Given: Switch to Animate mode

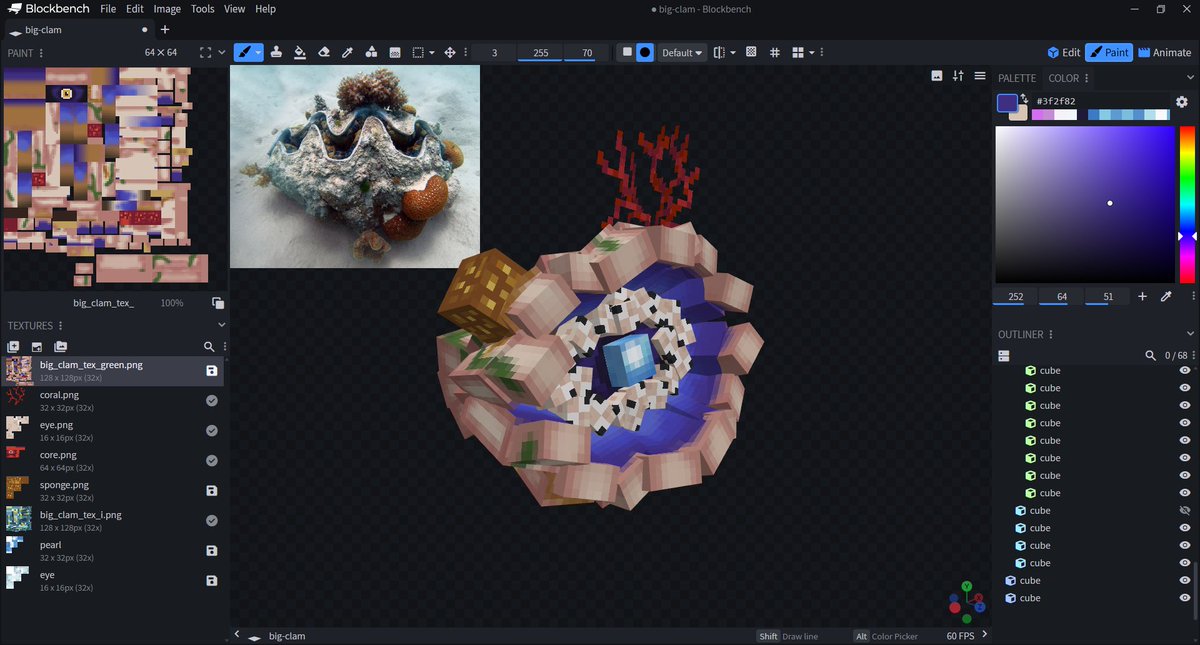Looking at the screenshot, I should pos(1163,52).
